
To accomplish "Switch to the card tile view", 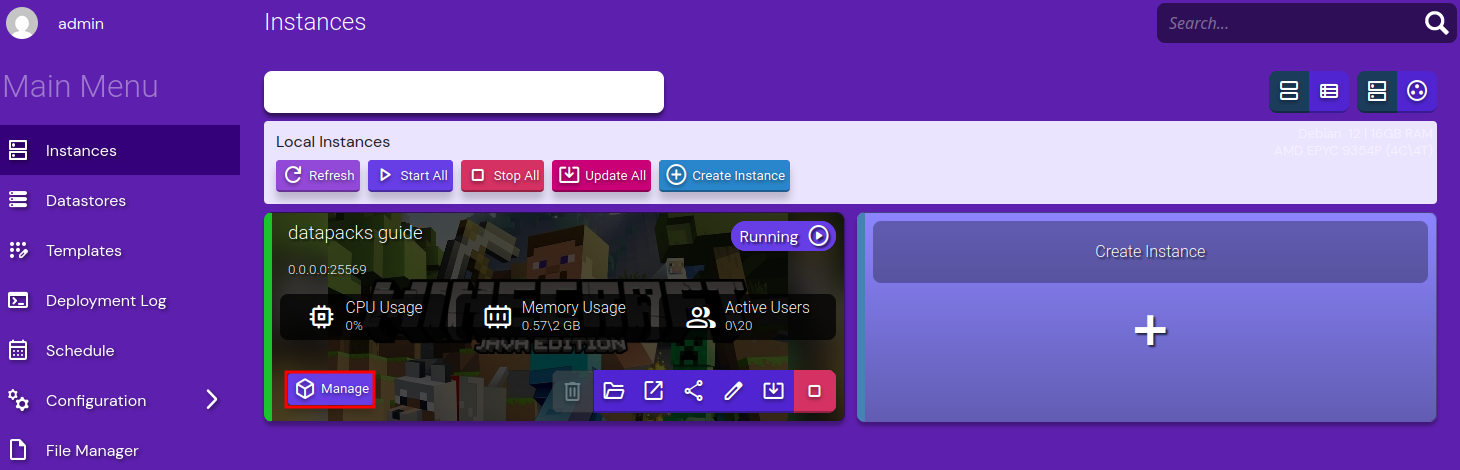I will [x=1289, y=91].
